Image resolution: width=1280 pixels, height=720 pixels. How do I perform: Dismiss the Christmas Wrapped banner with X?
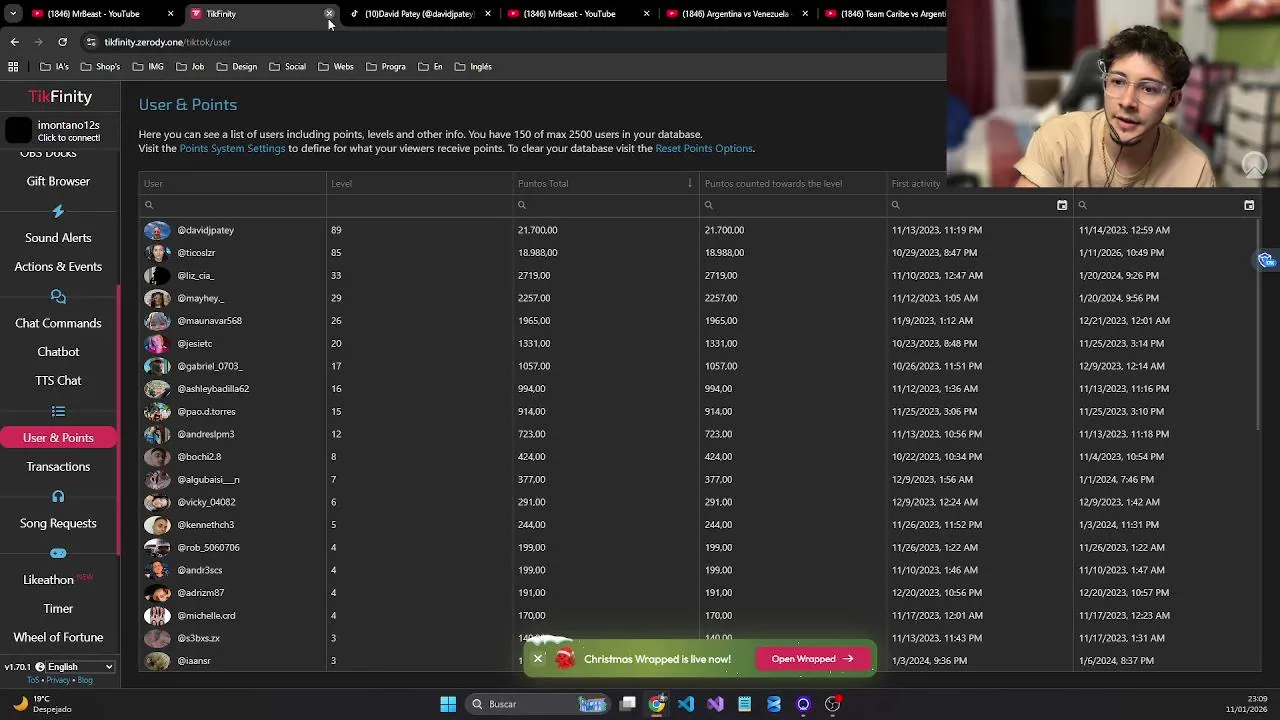click(x=538, y=659)
